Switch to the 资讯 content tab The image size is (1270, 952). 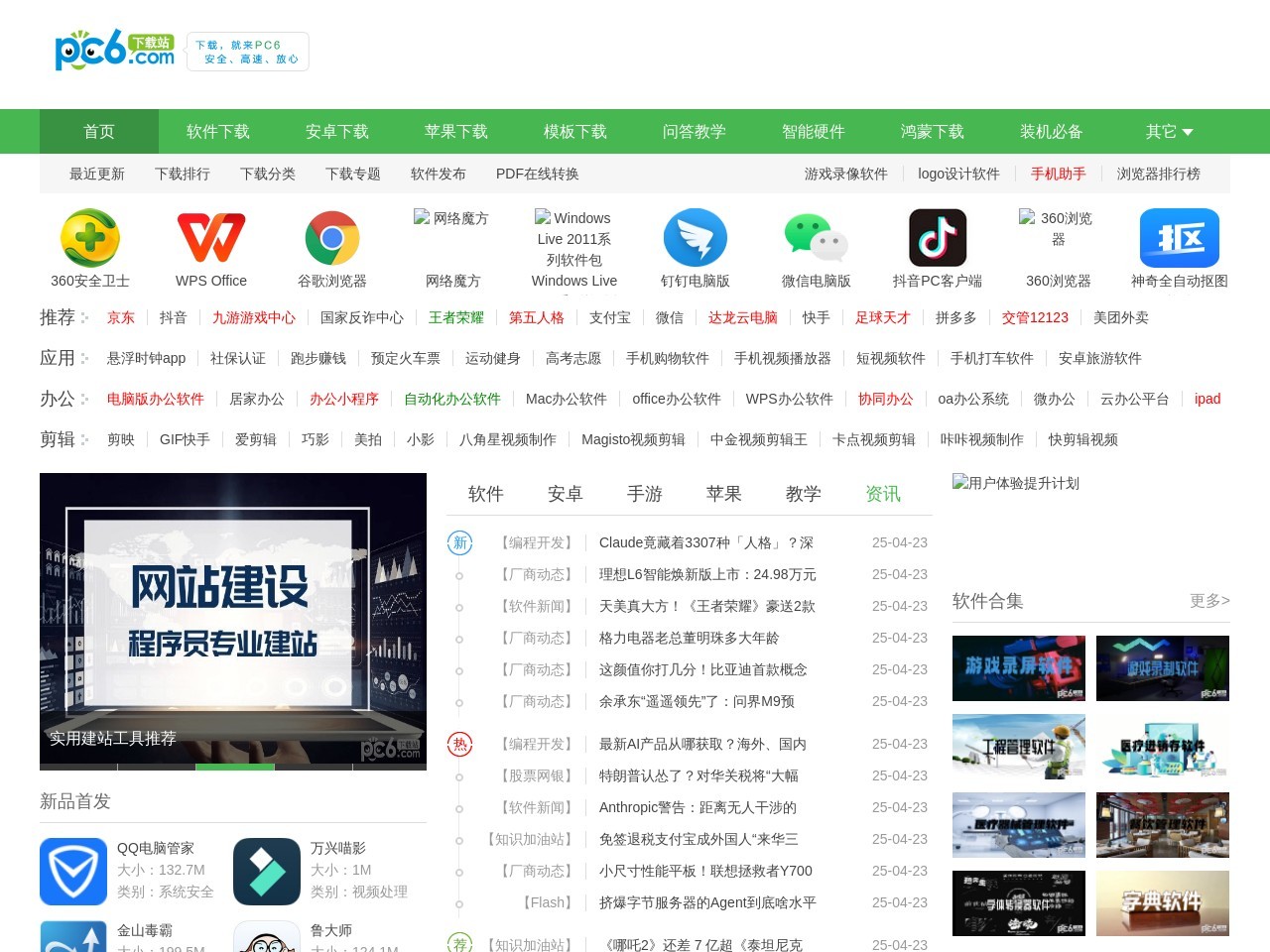pos(883,494)
